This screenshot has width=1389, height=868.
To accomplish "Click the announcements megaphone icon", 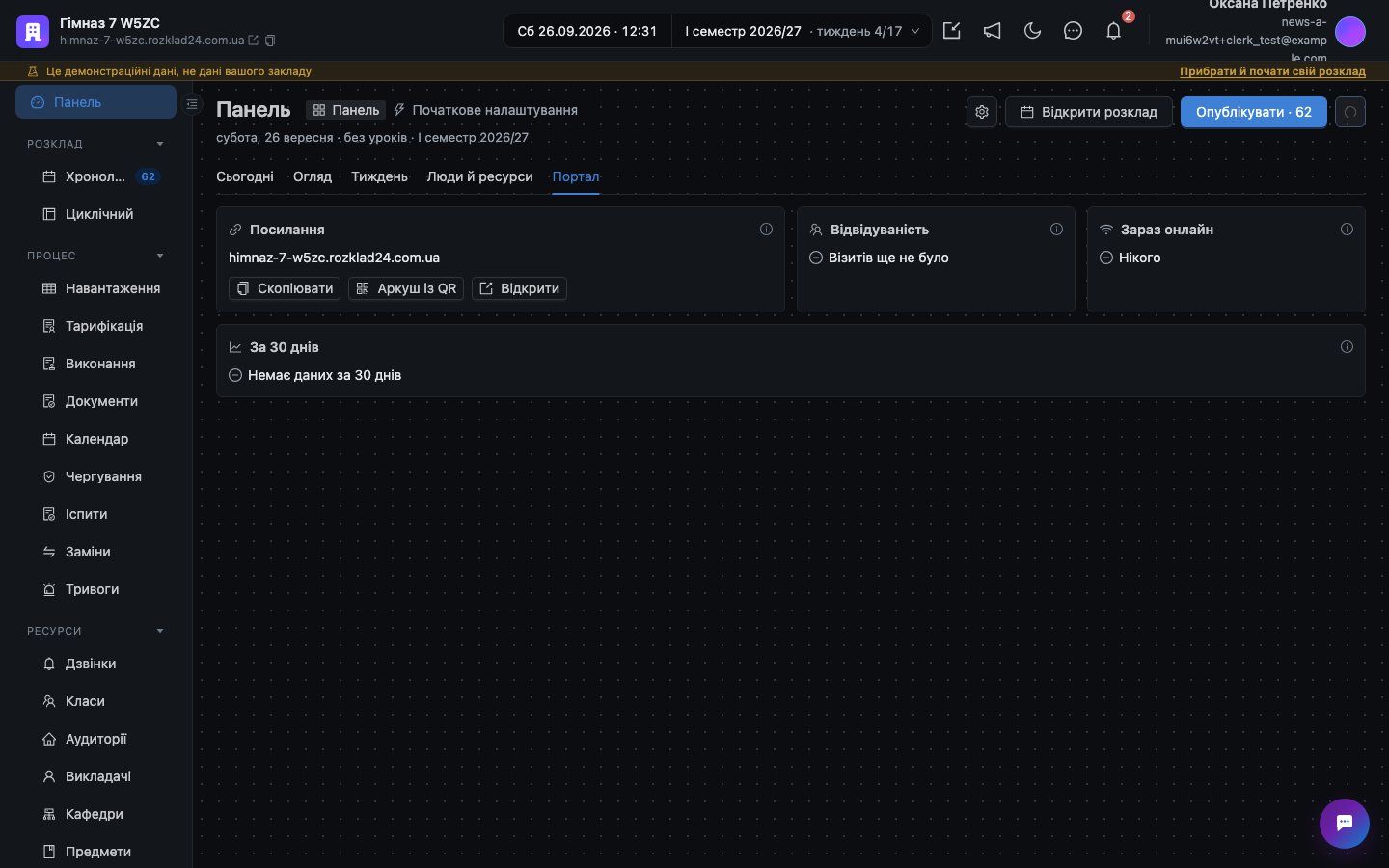I will [992, 31].
